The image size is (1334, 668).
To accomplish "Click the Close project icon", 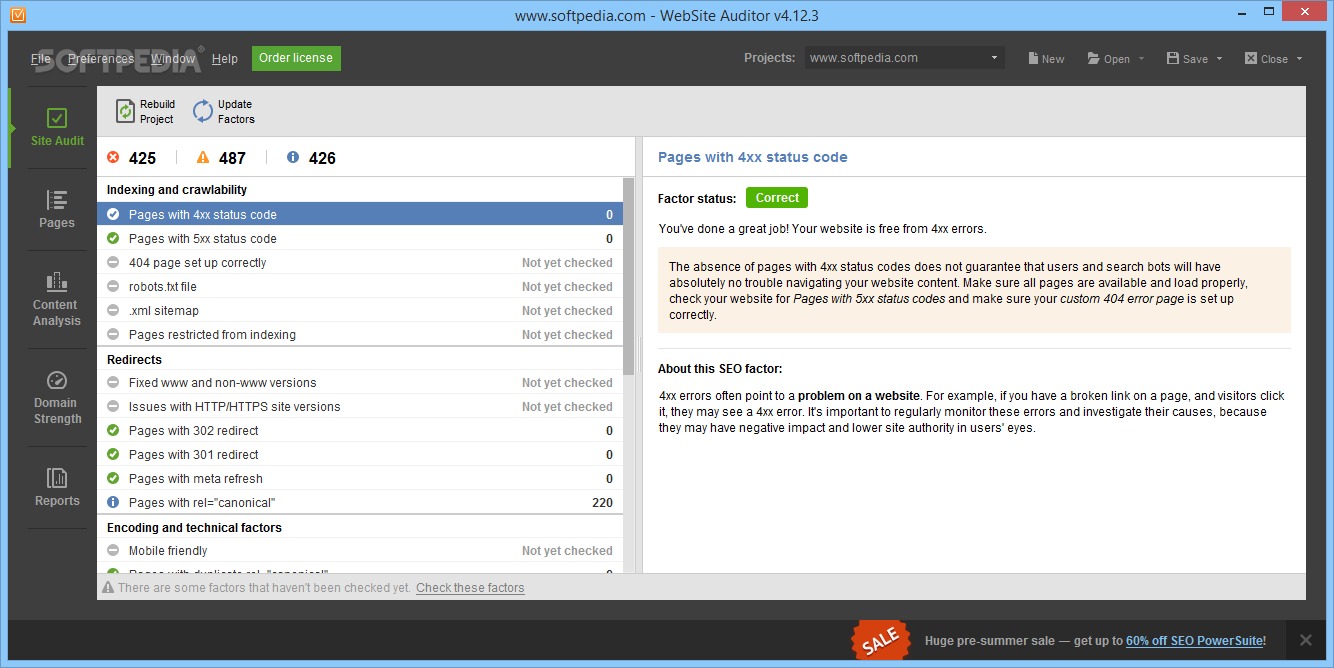I will tap(1250, 59).
